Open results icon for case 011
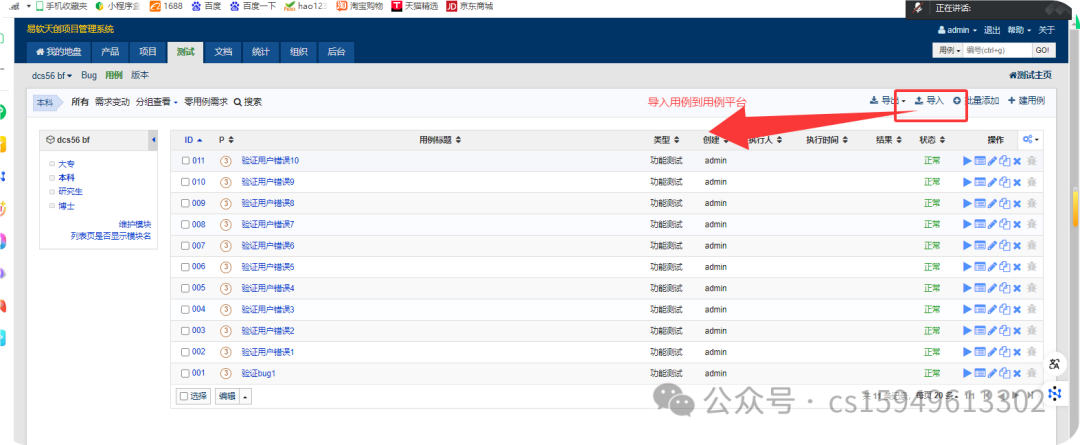The image size is (1080, 445). click(x=980, y=161)
